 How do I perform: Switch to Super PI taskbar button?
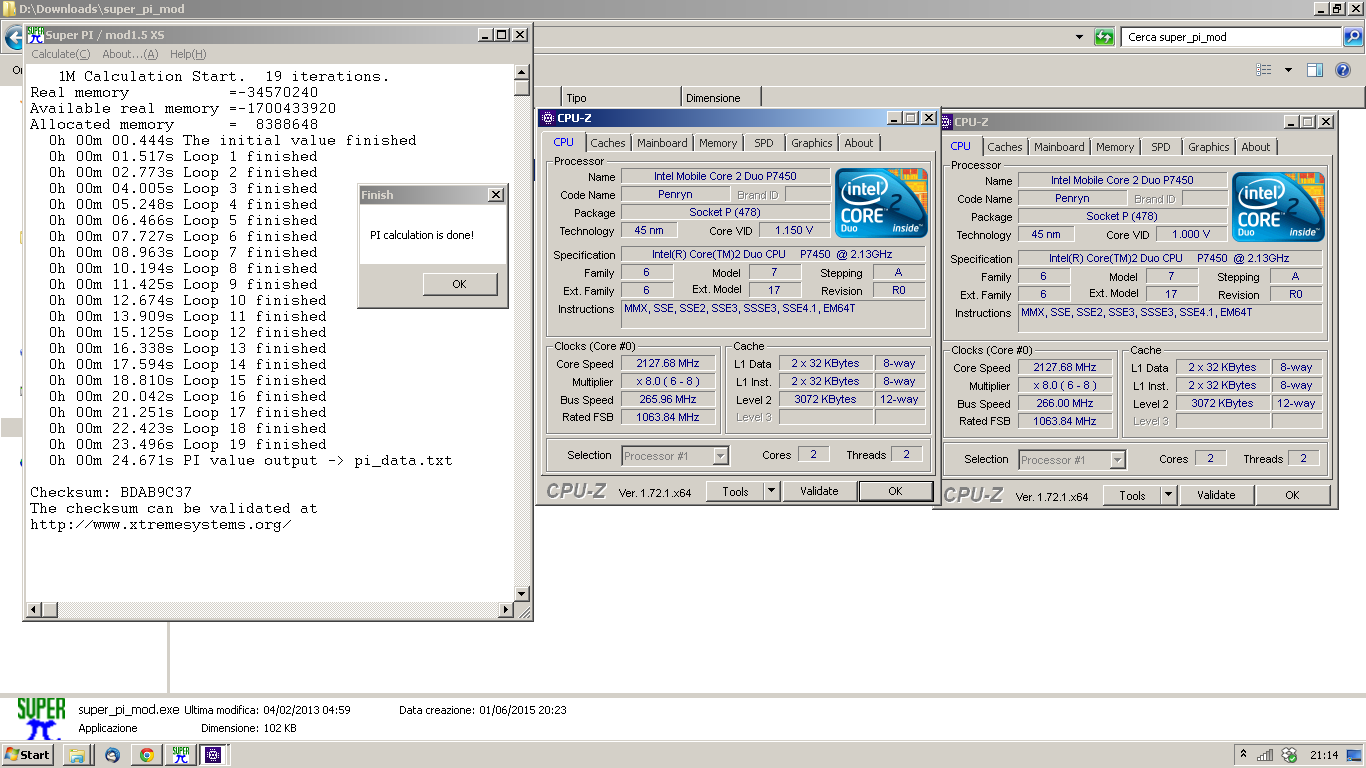[181, 754]
